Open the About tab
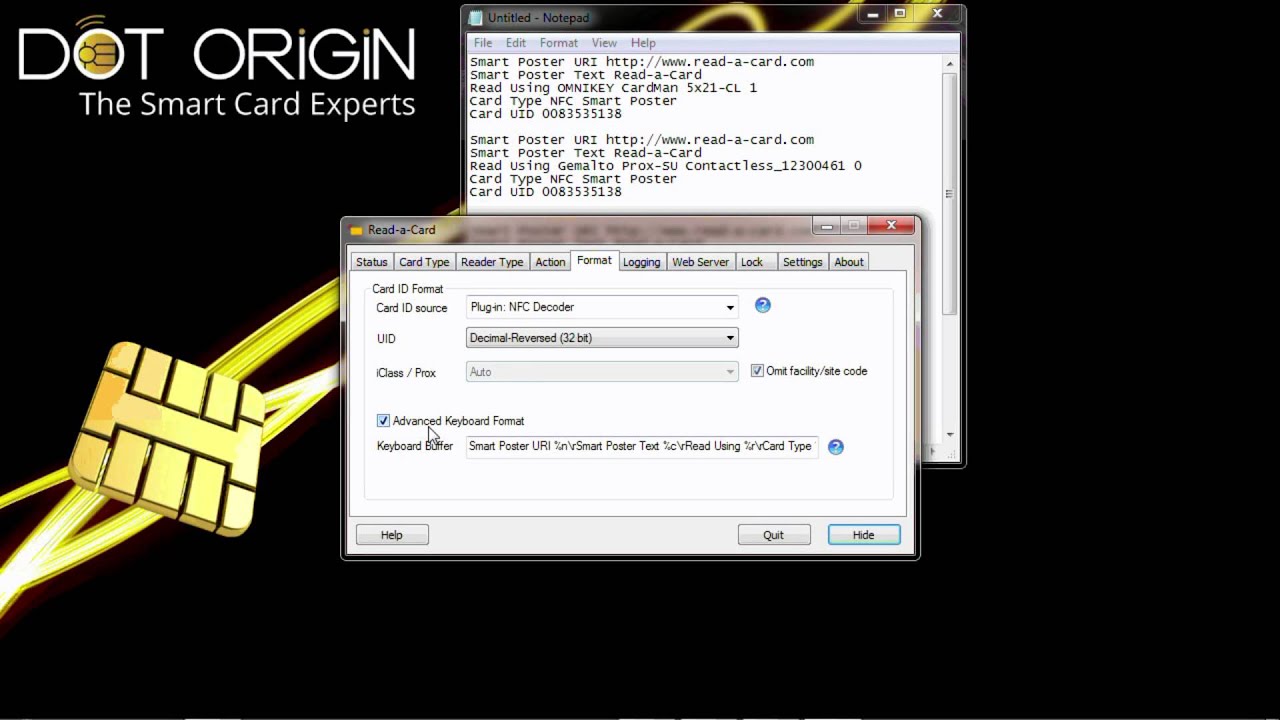 pyautogui.click(x=849, y=262)
